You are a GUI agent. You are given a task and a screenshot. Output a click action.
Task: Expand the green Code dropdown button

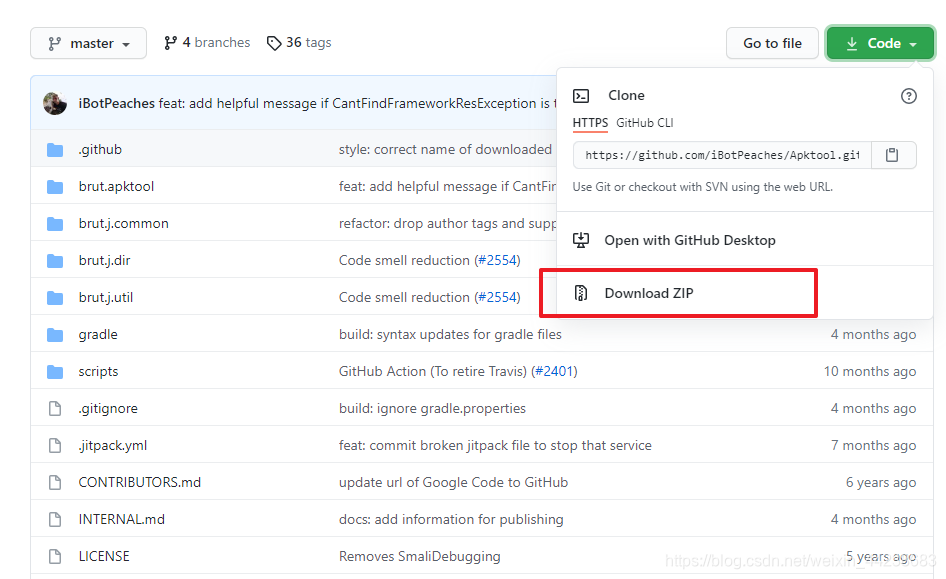coord(880,43)
